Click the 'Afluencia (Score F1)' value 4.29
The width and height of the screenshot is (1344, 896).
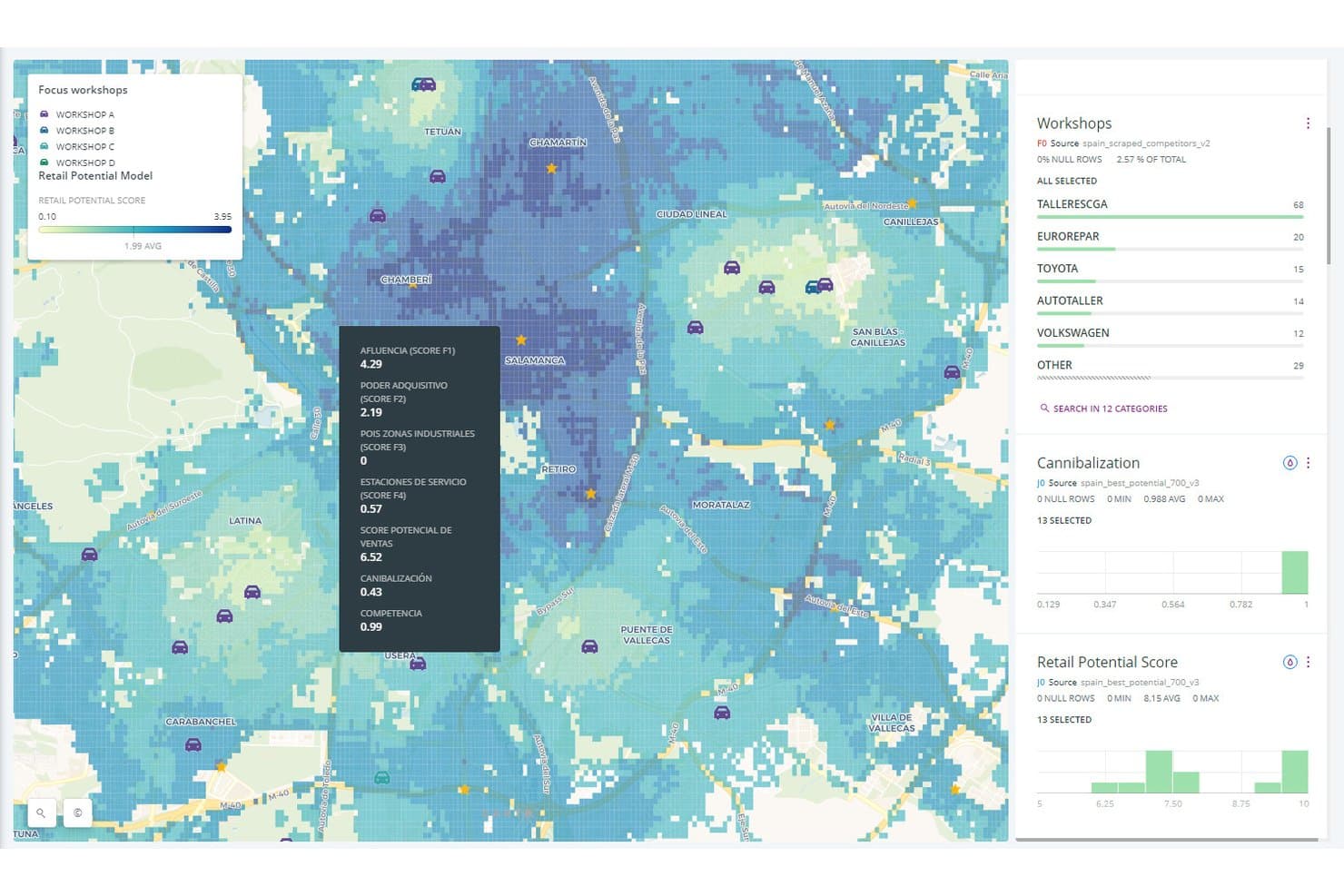tap(371, 364)
